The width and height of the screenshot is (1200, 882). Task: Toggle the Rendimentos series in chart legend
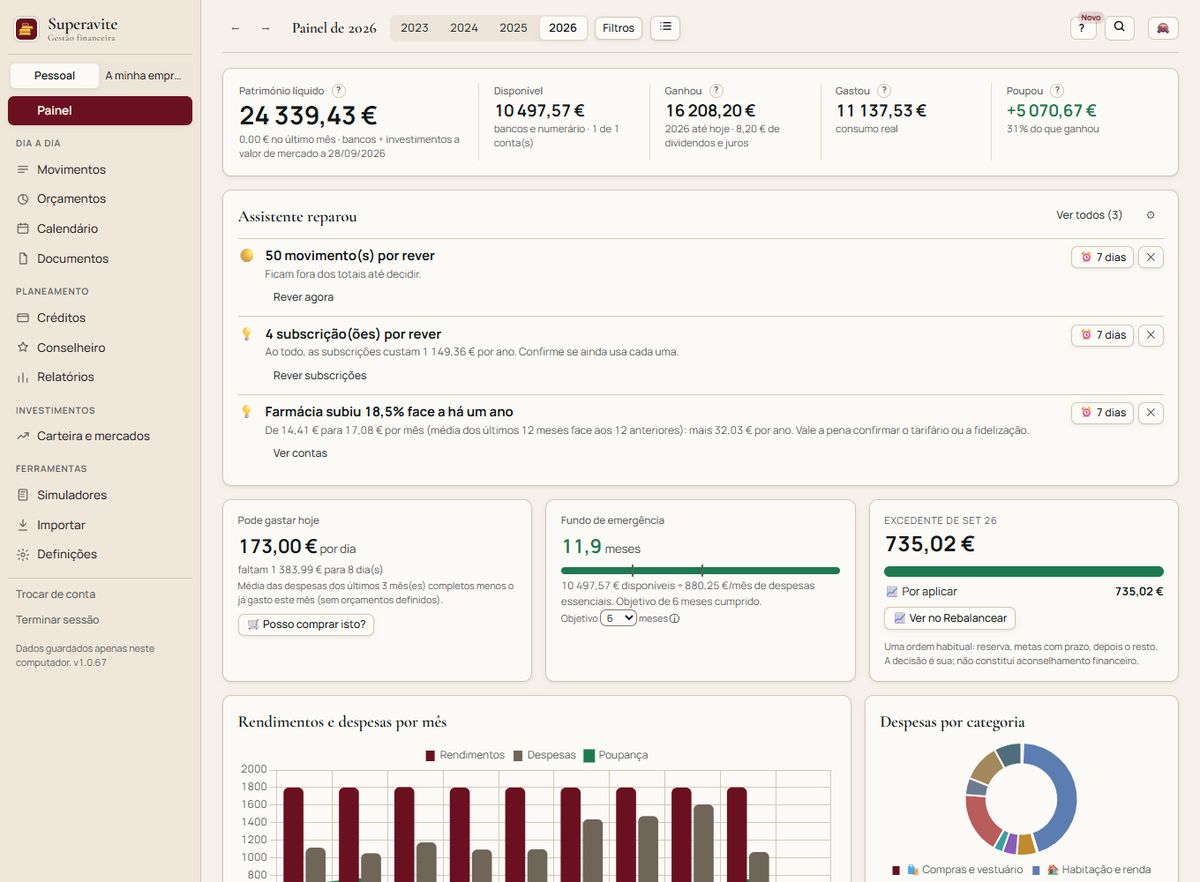[465, 755]
